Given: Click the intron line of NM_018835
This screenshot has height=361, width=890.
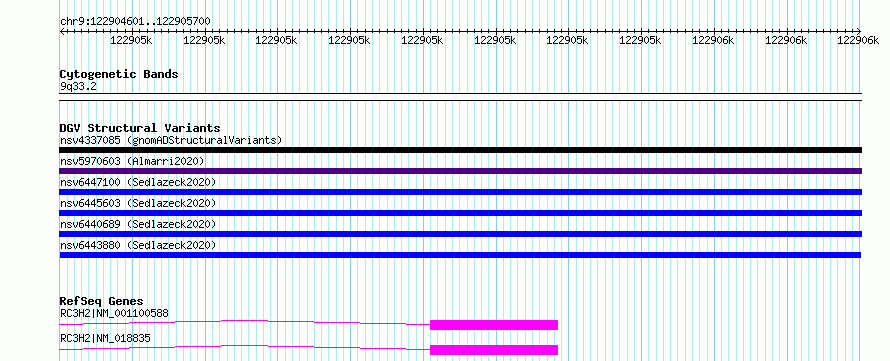Looking at the screenshot, I should 245,347.
